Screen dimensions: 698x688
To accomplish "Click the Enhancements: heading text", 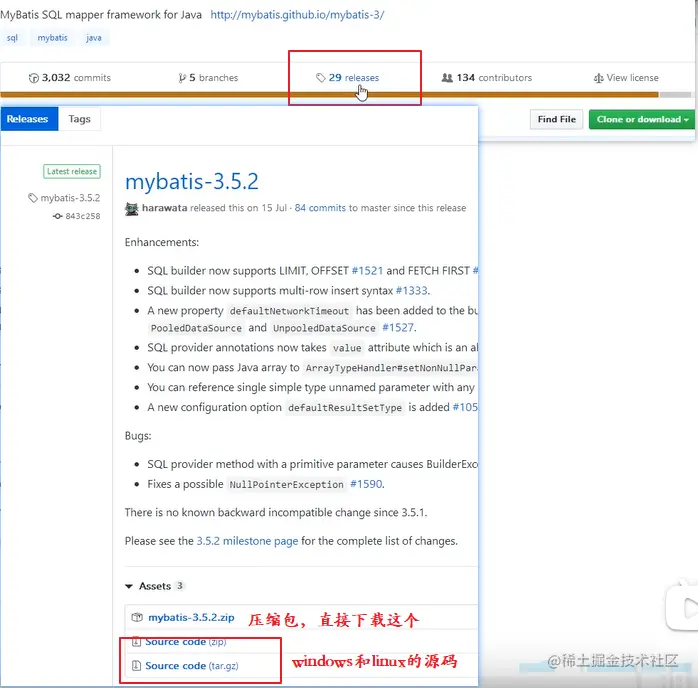I will [162, 243].
